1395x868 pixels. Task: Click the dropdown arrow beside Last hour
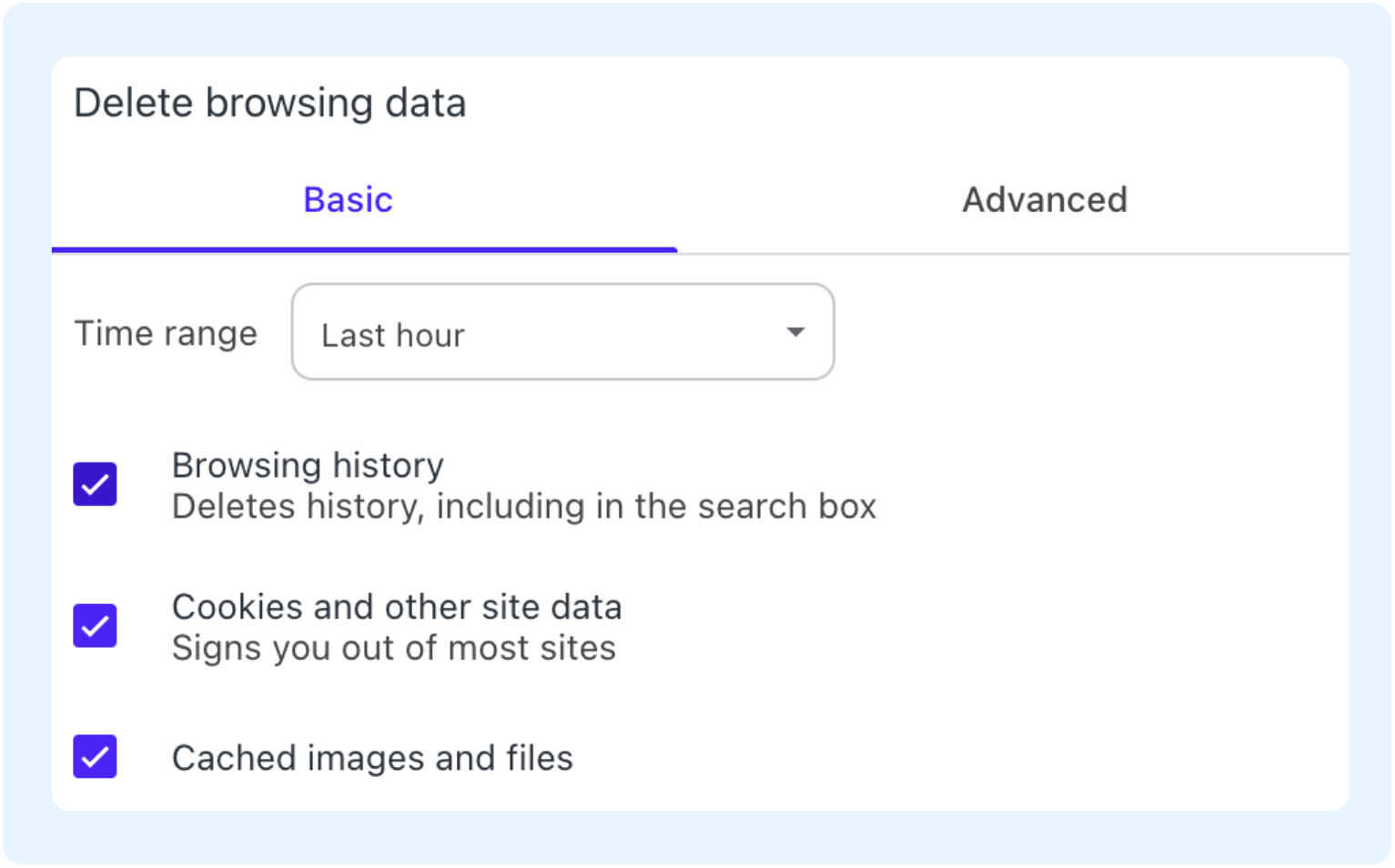[795, 332]
